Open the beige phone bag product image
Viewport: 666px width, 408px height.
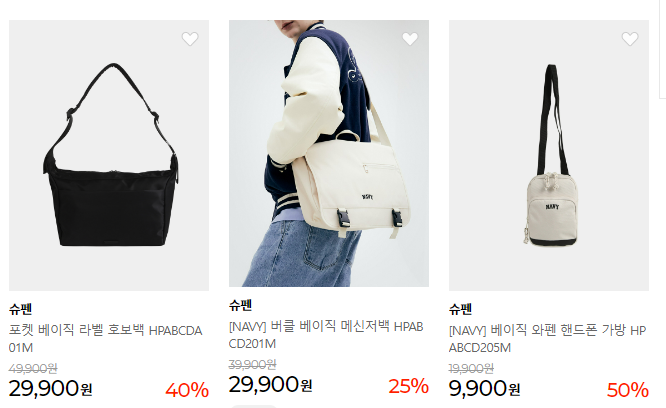549,155
